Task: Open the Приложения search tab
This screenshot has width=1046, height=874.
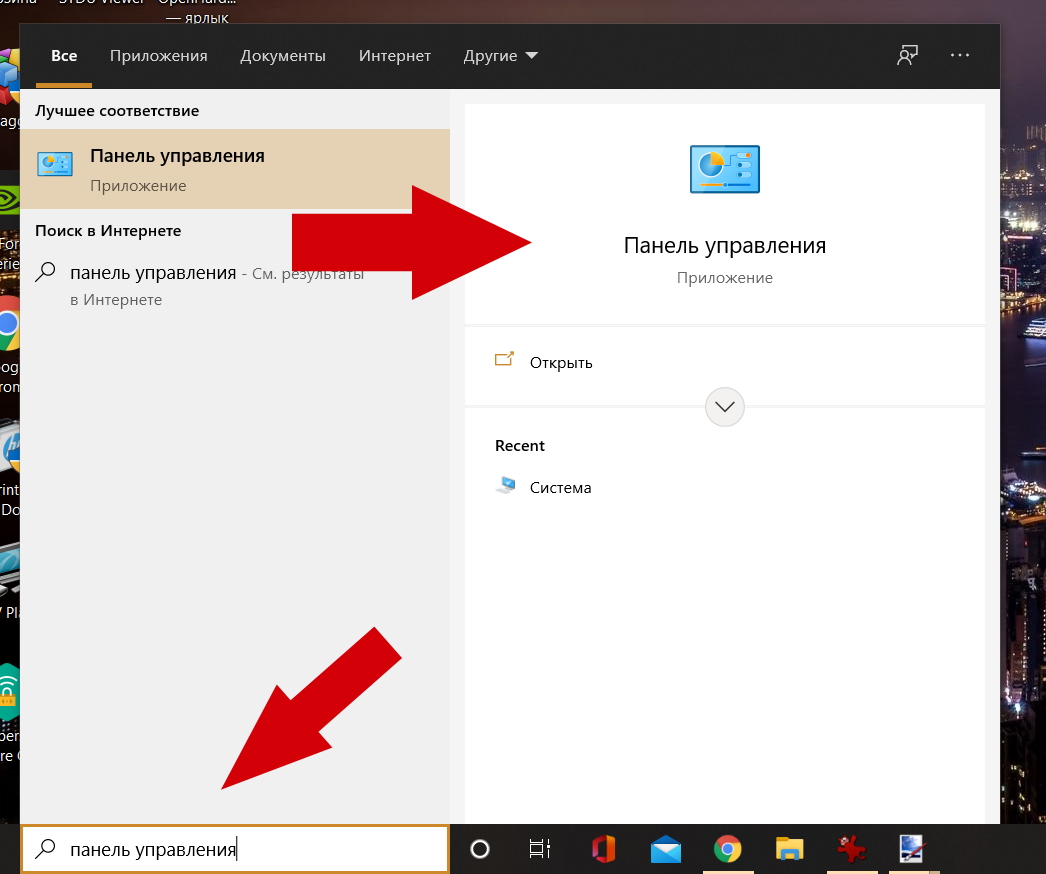Action: [159, 56]
